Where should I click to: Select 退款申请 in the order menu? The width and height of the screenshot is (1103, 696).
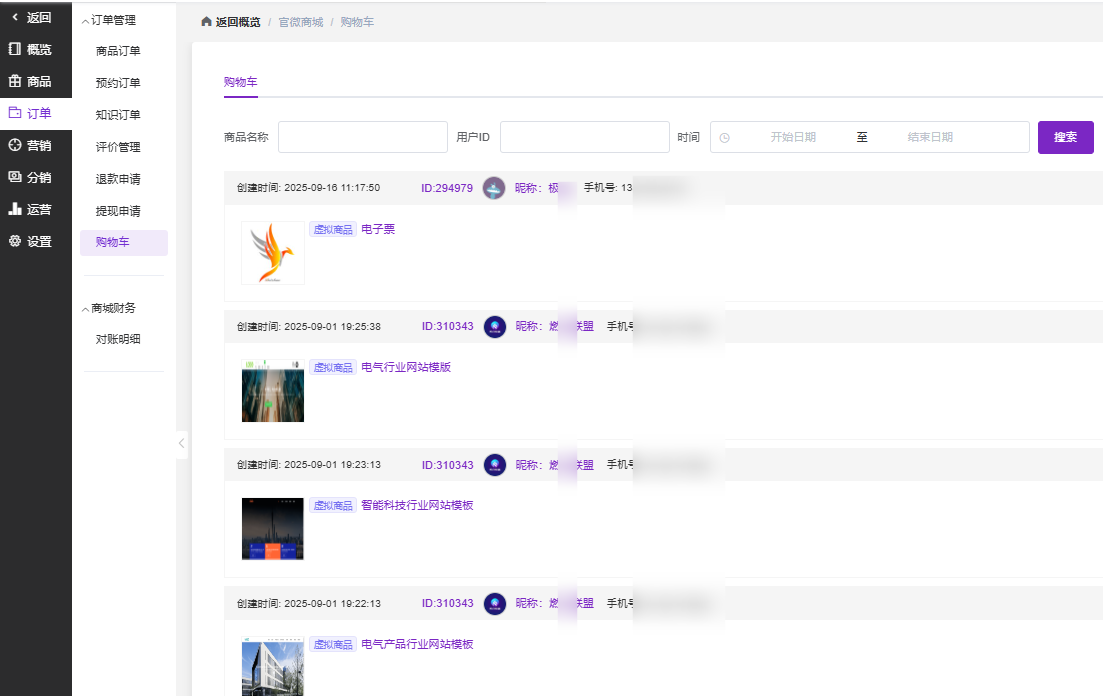[118, 179]
